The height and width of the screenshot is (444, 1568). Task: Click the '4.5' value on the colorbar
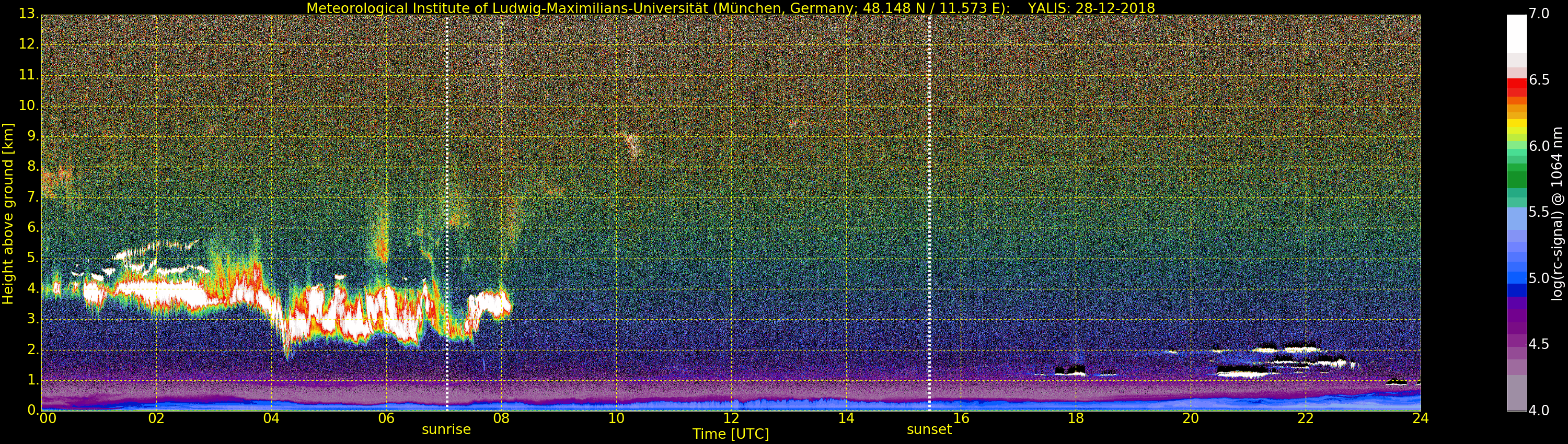click(x=1539, y=344)
